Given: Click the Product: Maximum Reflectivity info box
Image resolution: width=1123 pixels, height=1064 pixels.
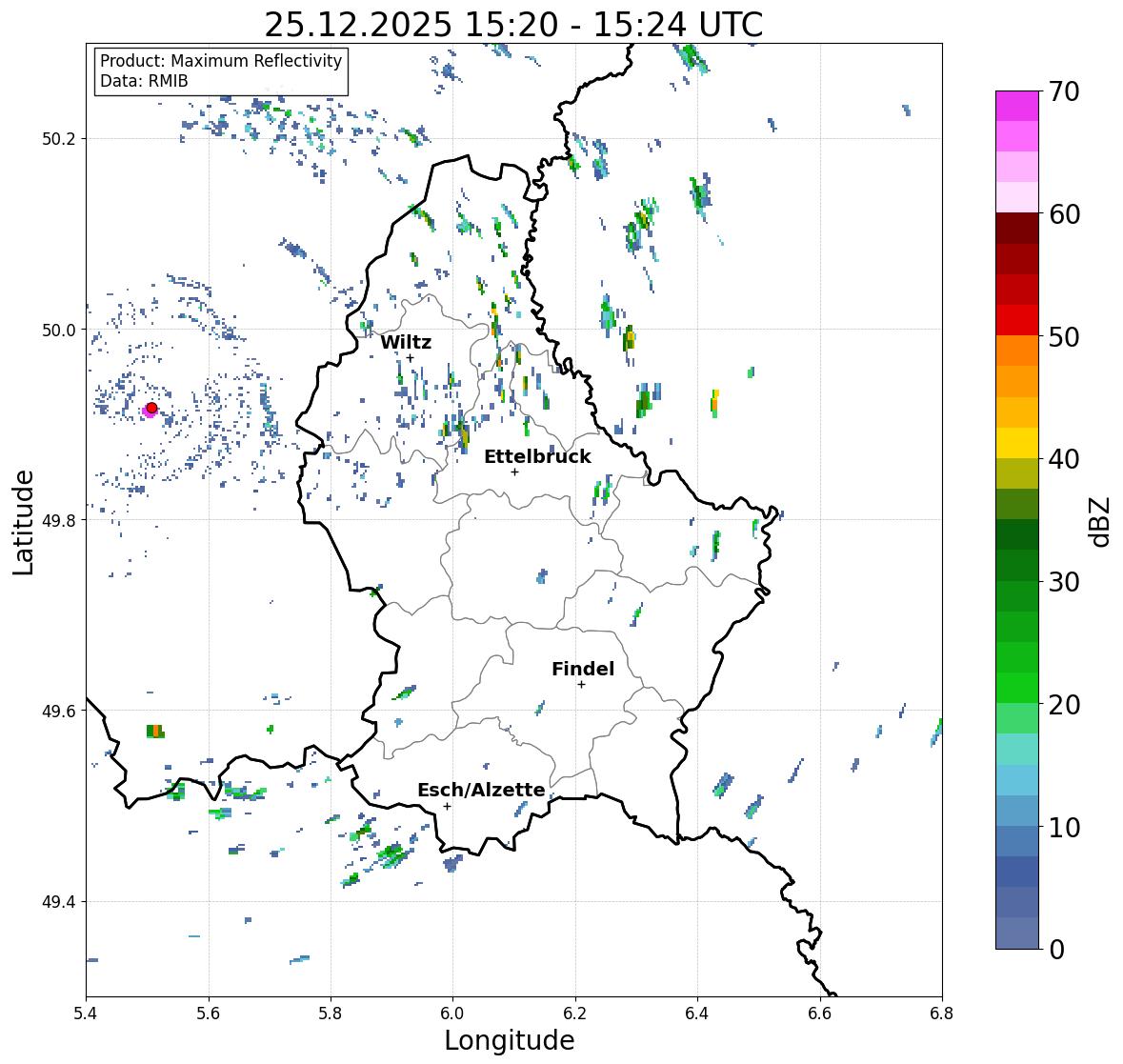Looking at the screenshot, I should [x=221, y=70].
